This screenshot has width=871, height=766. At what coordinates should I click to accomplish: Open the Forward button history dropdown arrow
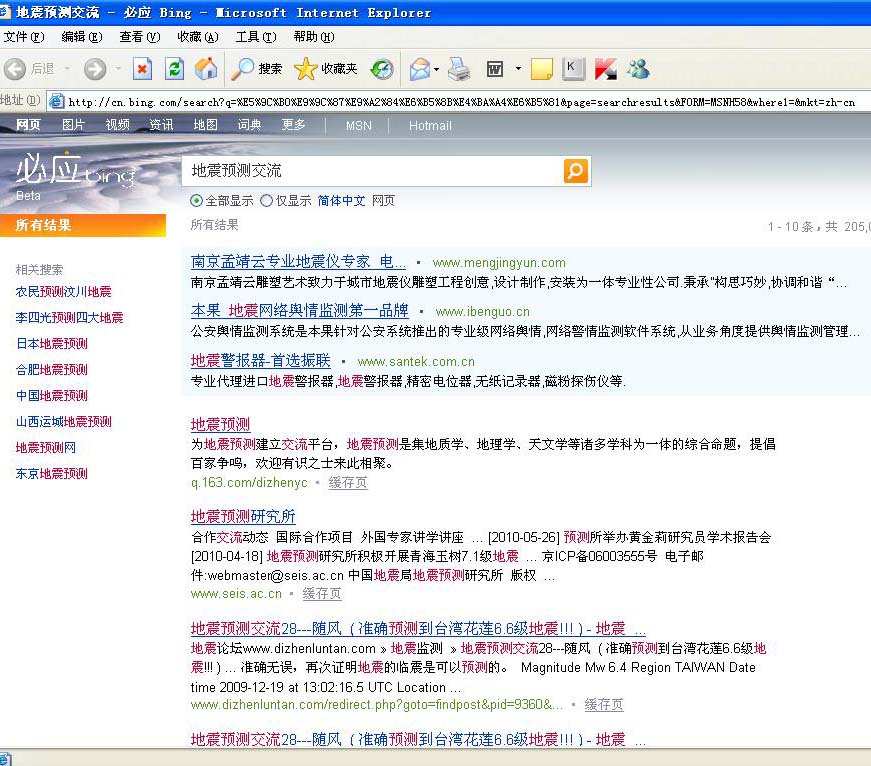click(118, 69)
